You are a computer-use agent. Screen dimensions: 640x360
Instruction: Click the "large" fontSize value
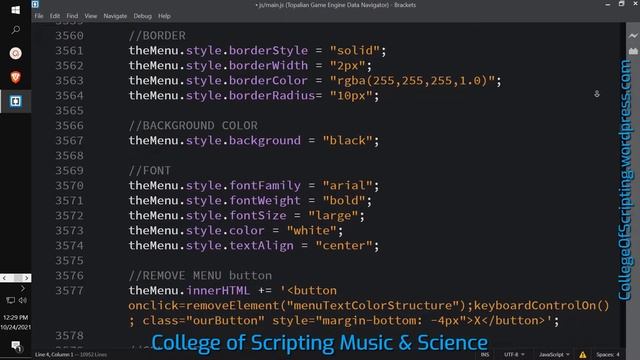click(x=333, y=216)
